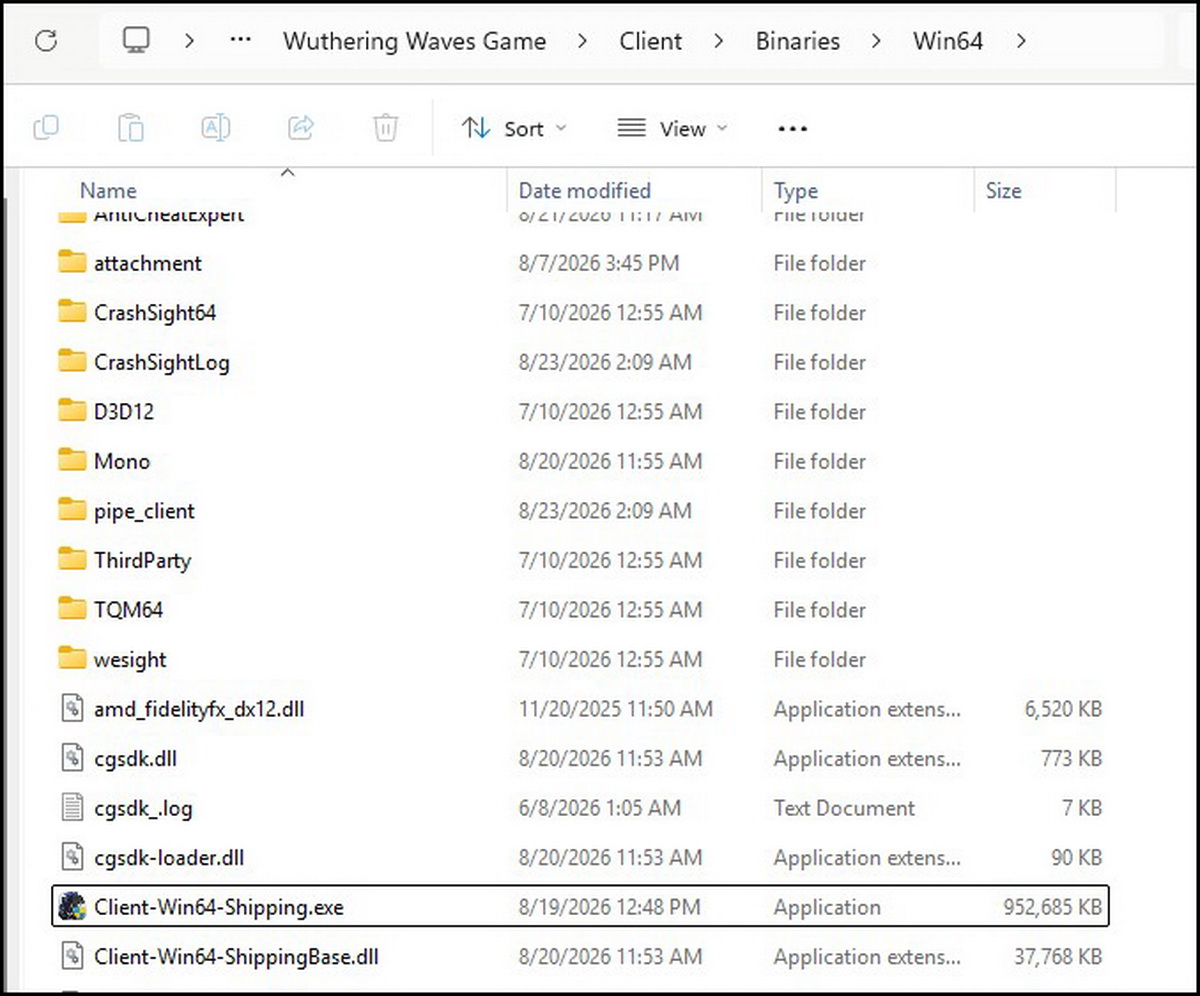
Task: Select the Win64 breadcrumb segment
Action: click(947, 41)
